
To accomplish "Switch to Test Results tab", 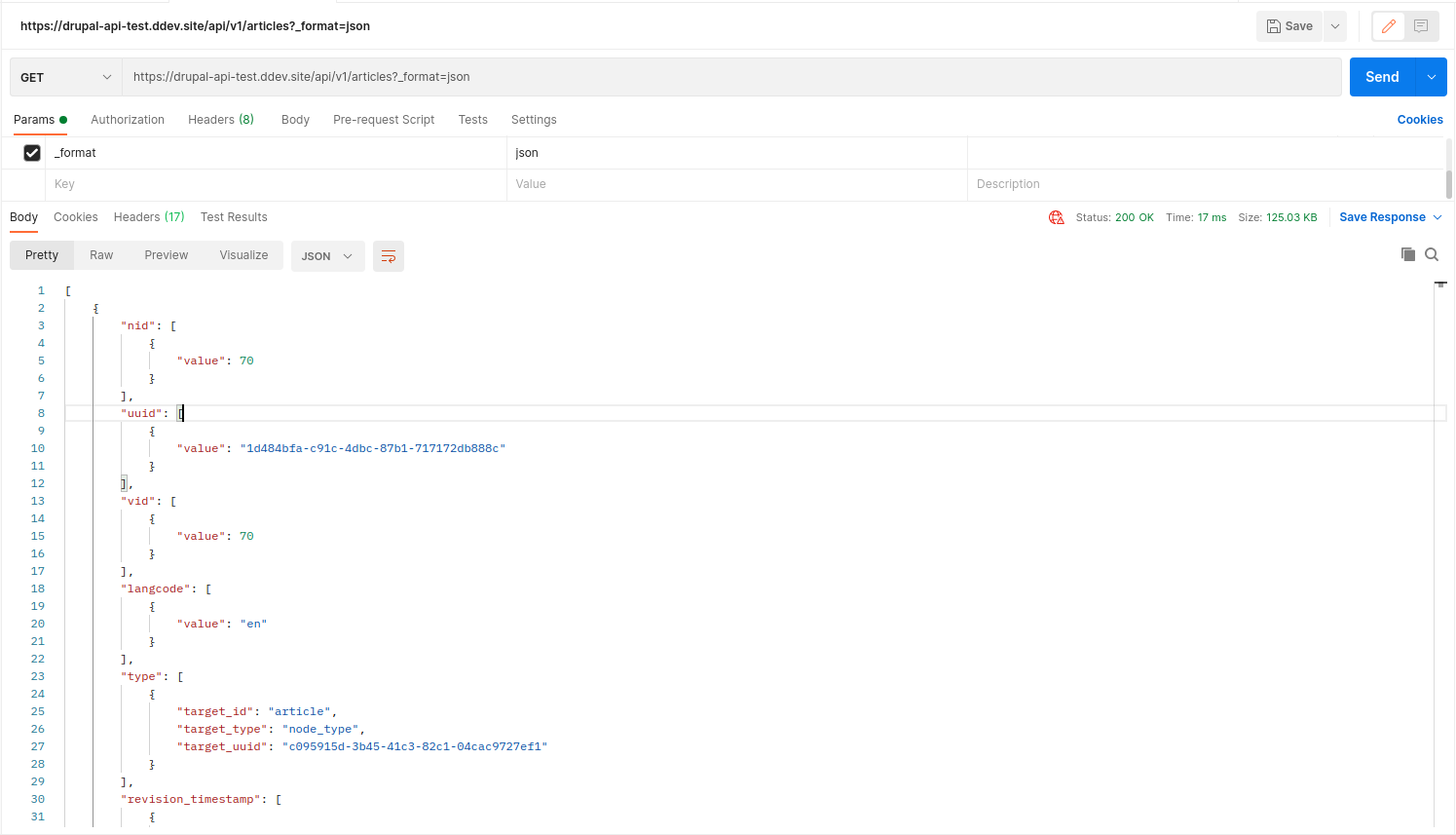I will [234, 217].
